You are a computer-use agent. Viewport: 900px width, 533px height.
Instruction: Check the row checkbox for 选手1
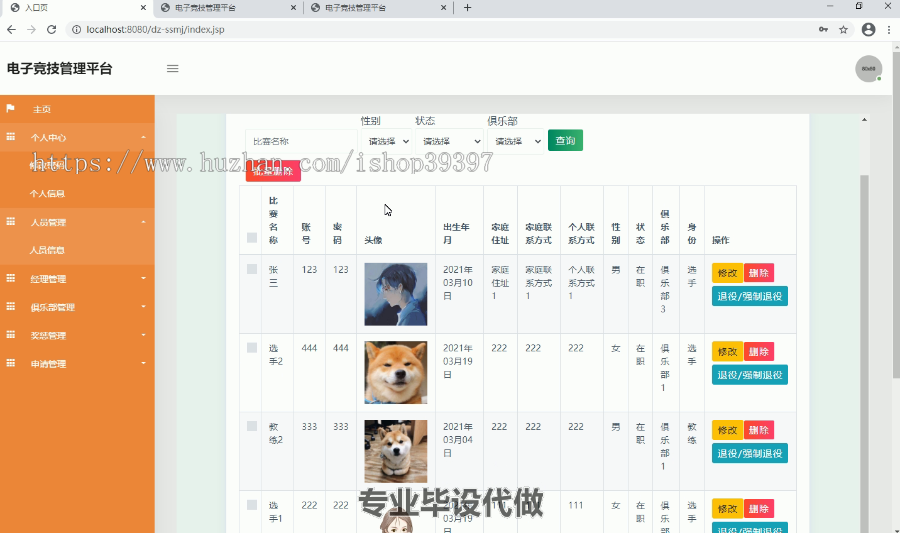click(x=251, y=505)
